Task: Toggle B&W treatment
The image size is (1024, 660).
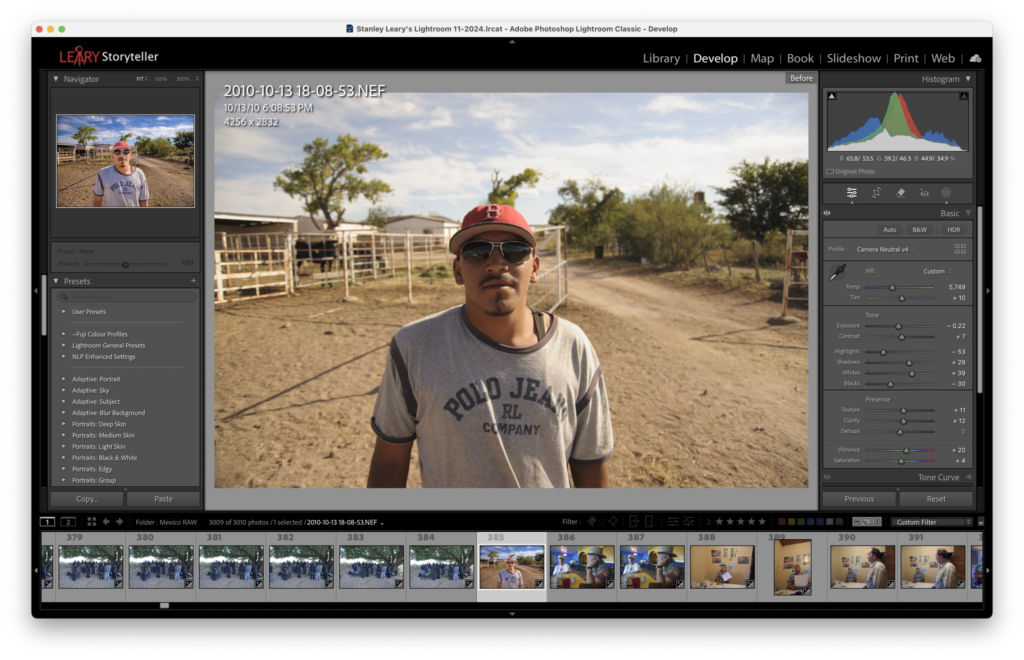Action: click(920, 230)
